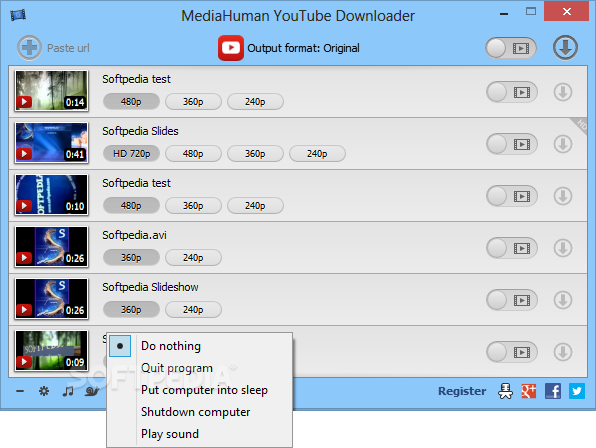Select 240p for Softpedia Slideshow
This screenshot has width=596, height=448.
pyautogui.click(x=193, y=310)
